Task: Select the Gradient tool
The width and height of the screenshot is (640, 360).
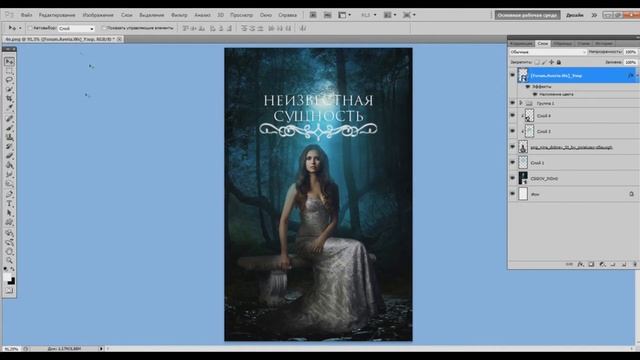Action: pos(9,165)
